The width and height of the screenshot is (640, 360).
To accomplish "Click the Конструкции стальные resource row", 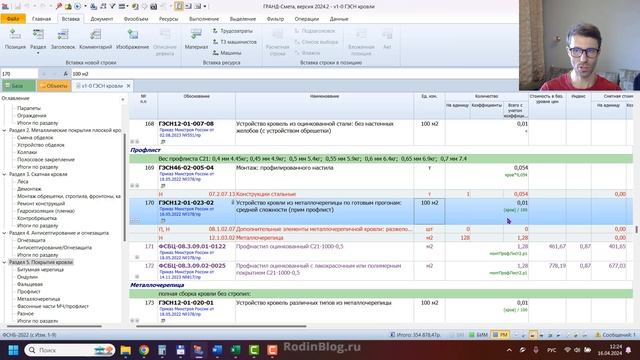I will [x=382, y=194].
